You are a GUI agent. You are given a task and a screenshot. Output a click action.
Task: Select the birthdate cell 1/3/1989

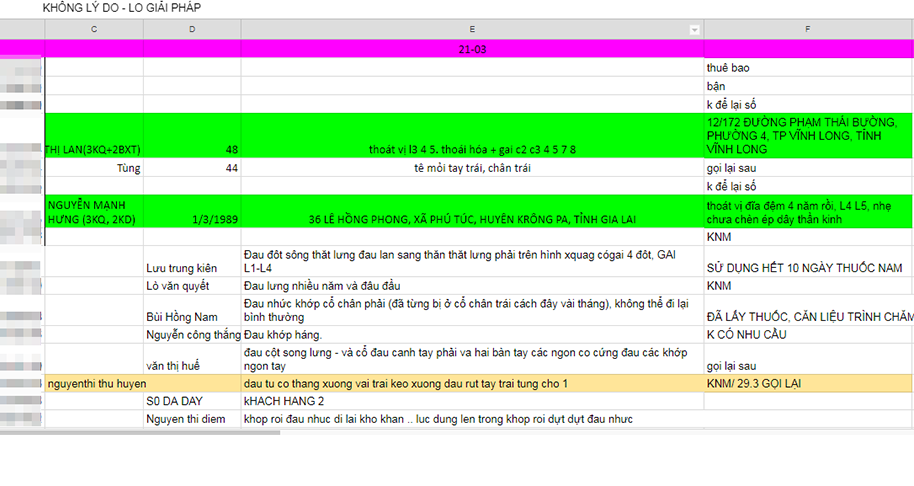tap(192, 219)
